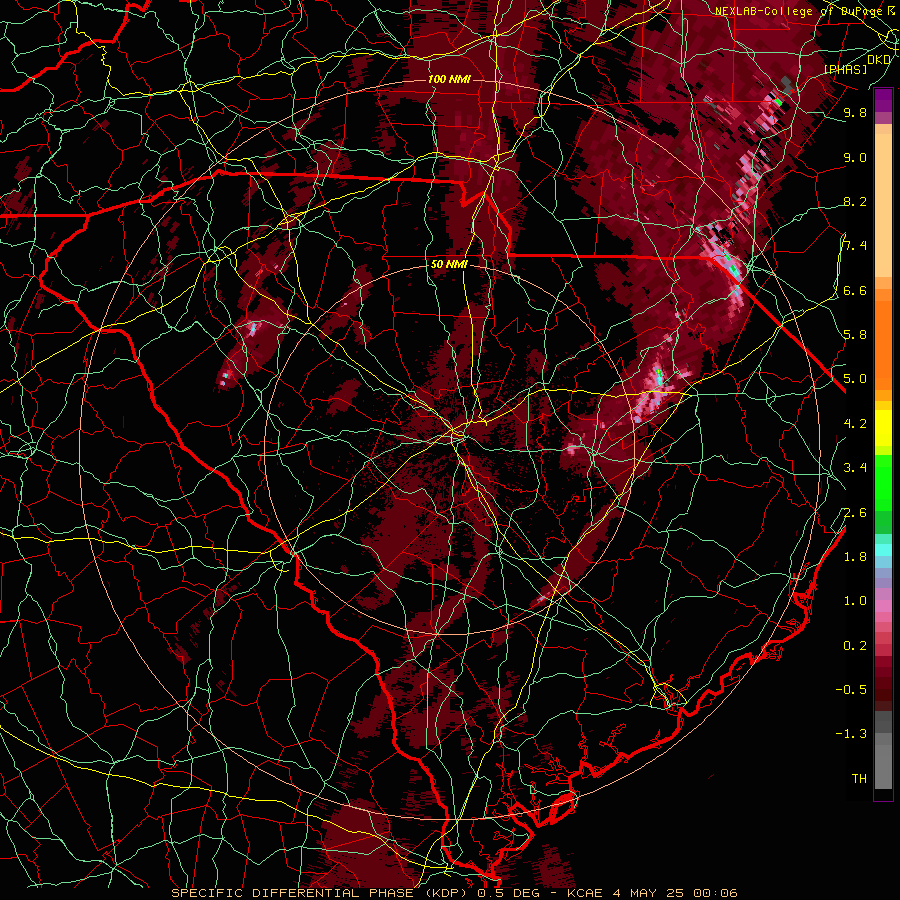Click the 9.0 scale label
Image resolution: width=900 pixels, height=900 pixels.
pyautogui.click(x=855, y=157)
